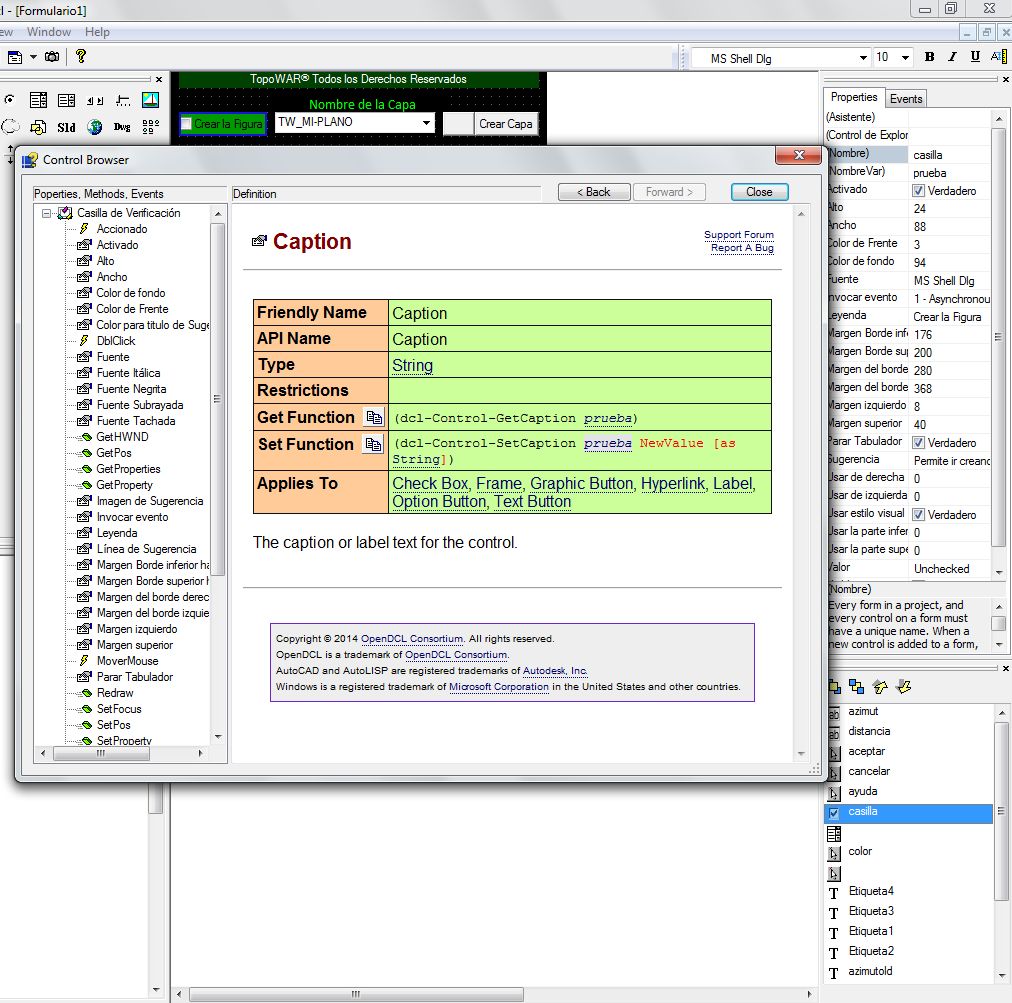Select the Dwg preview control tool
The image size is (1012, 1003).
(122, 127)
